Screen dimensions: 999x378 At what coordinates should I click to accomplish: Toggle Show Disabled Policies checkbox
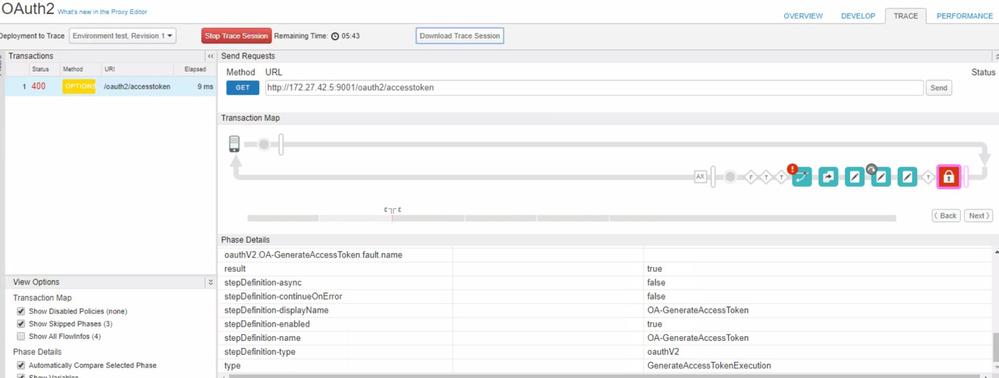point(21,311)
